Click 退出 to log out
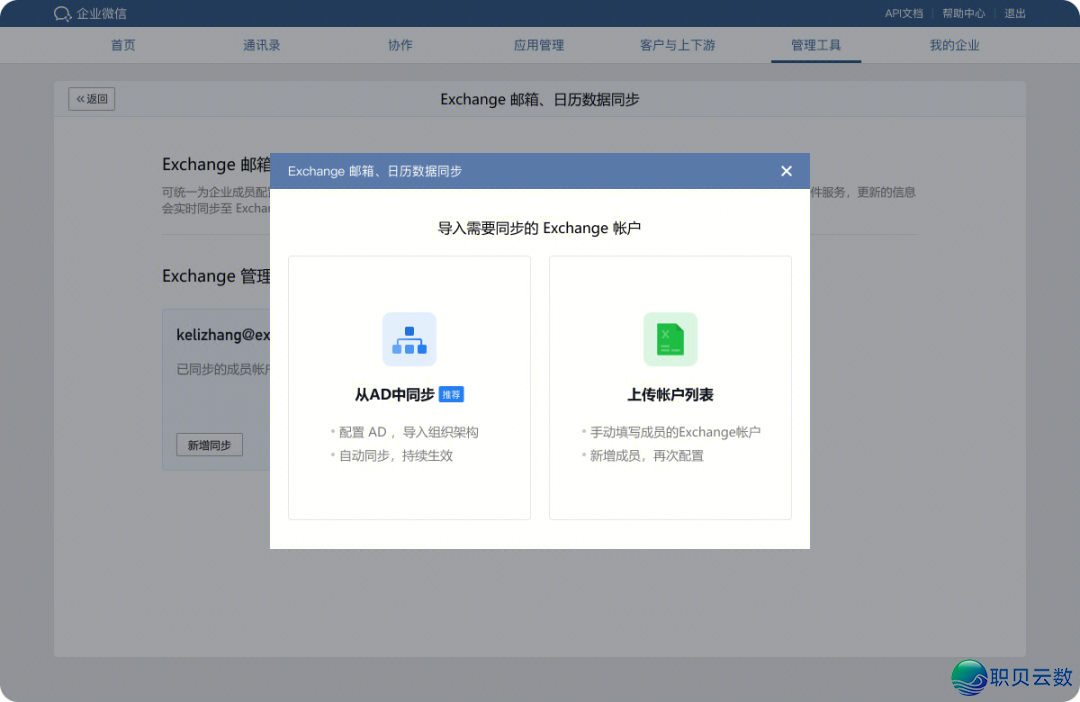Viewport: 1080px width, 702px height. tap(1015, 13)
